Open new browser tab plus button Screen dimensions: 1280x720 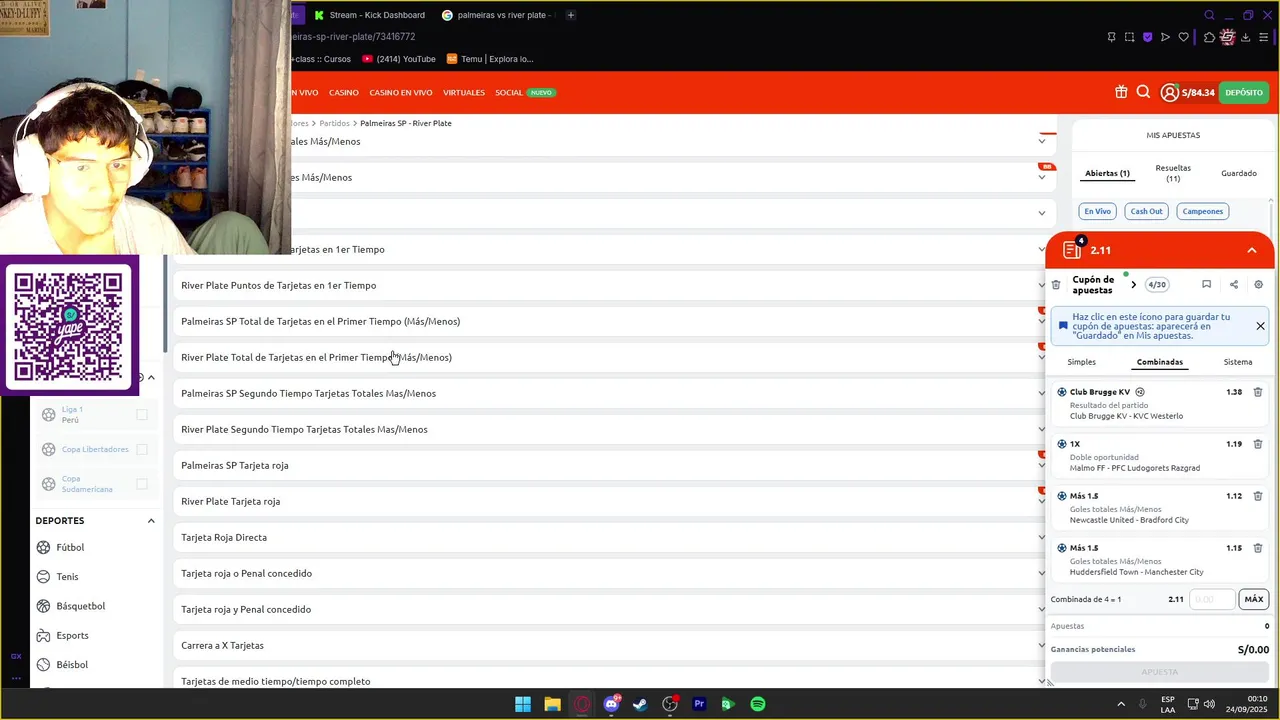tap(571, 15)
